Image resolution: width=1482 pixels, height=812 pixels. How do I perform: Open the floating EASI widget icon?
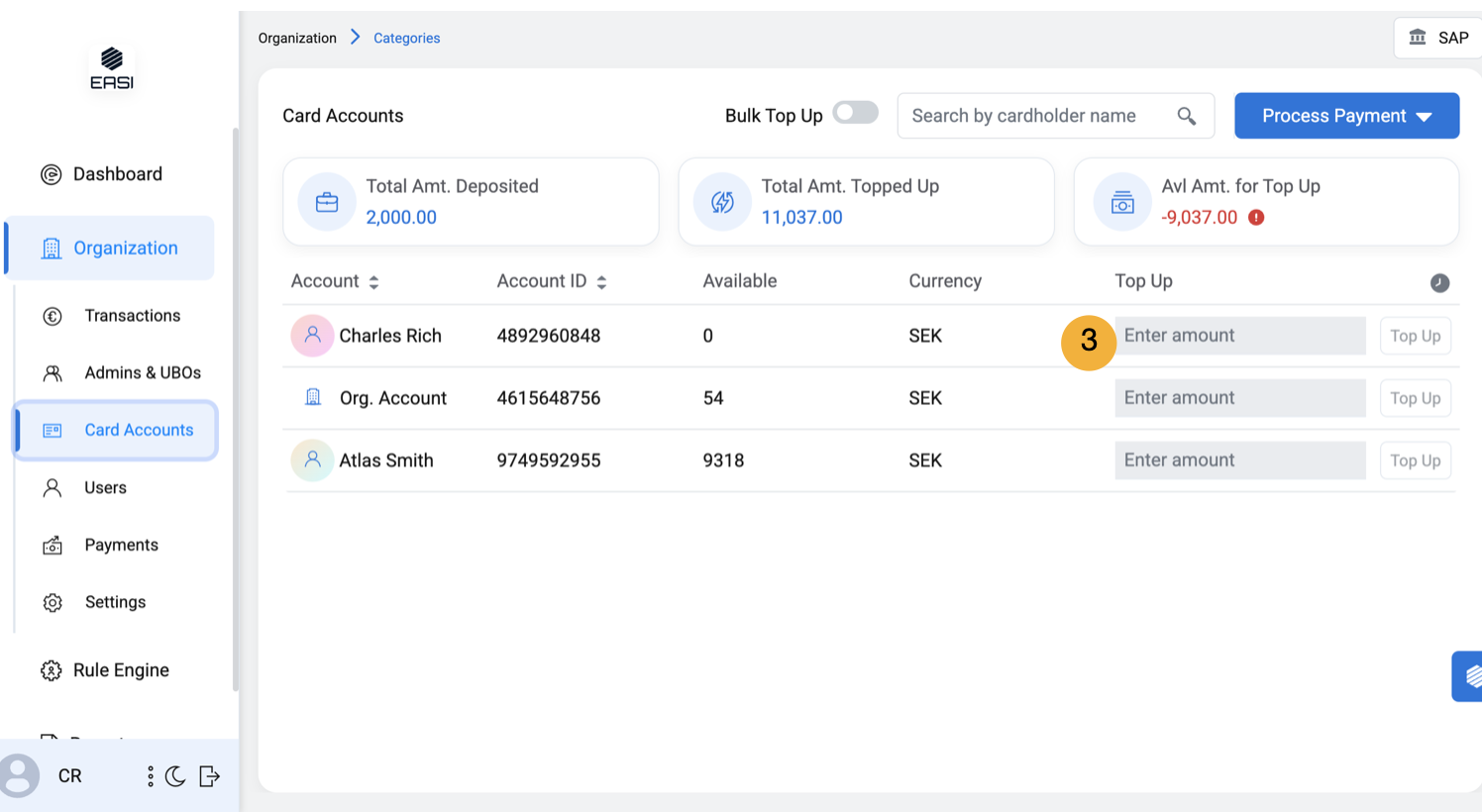point(1469,676)
